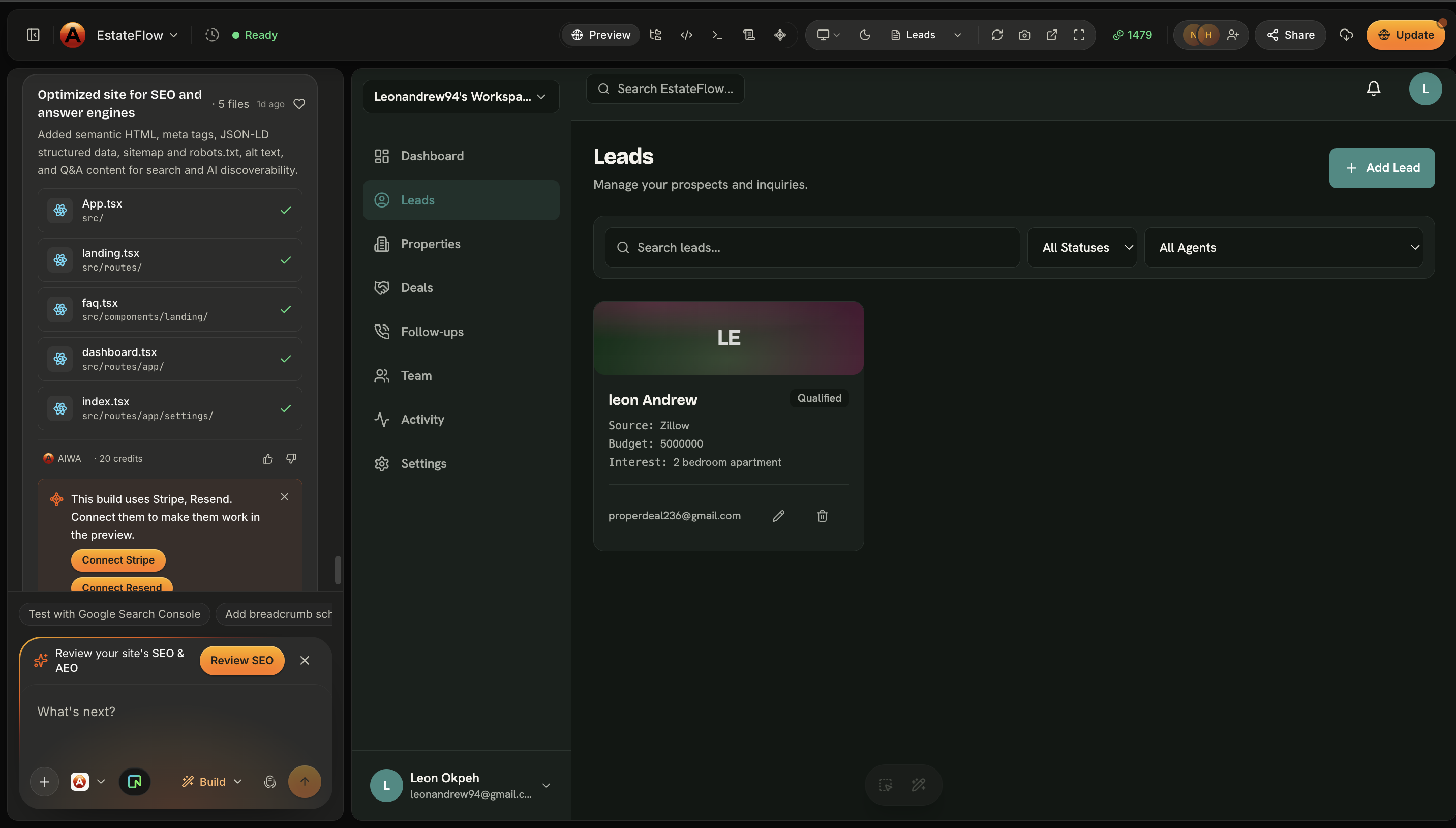Give thumbs up to AIWA response
The image size is (1456, 828).
tap(268, 458)
